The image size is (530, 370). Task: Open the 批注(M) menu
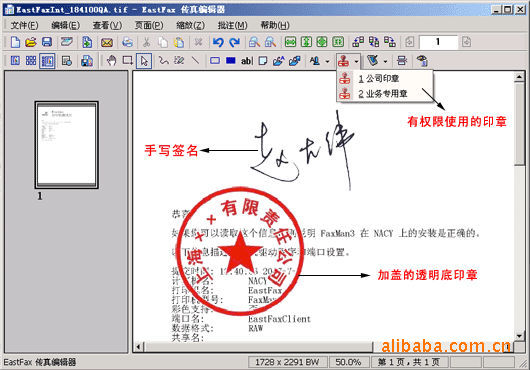coord(232,25)
